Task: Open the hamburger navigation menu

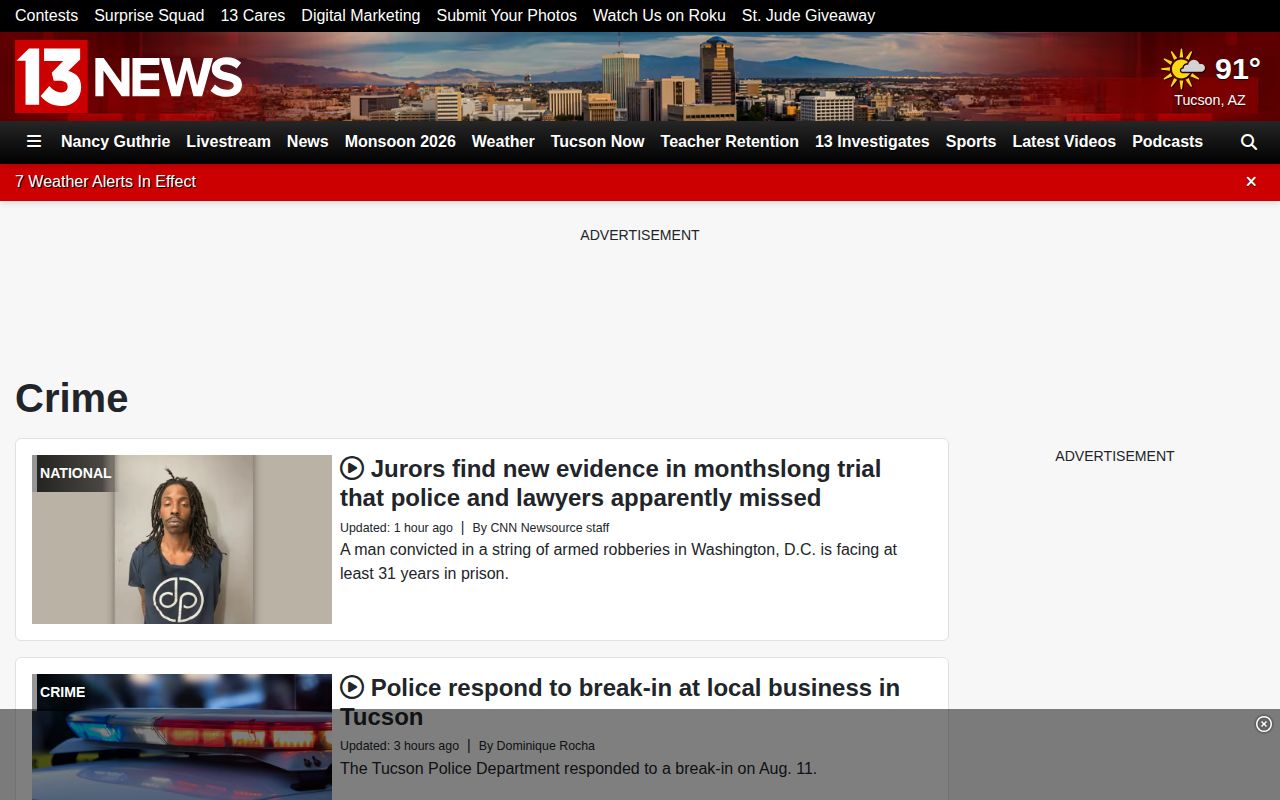Action: pyautogui.click(x=34, y=142)
